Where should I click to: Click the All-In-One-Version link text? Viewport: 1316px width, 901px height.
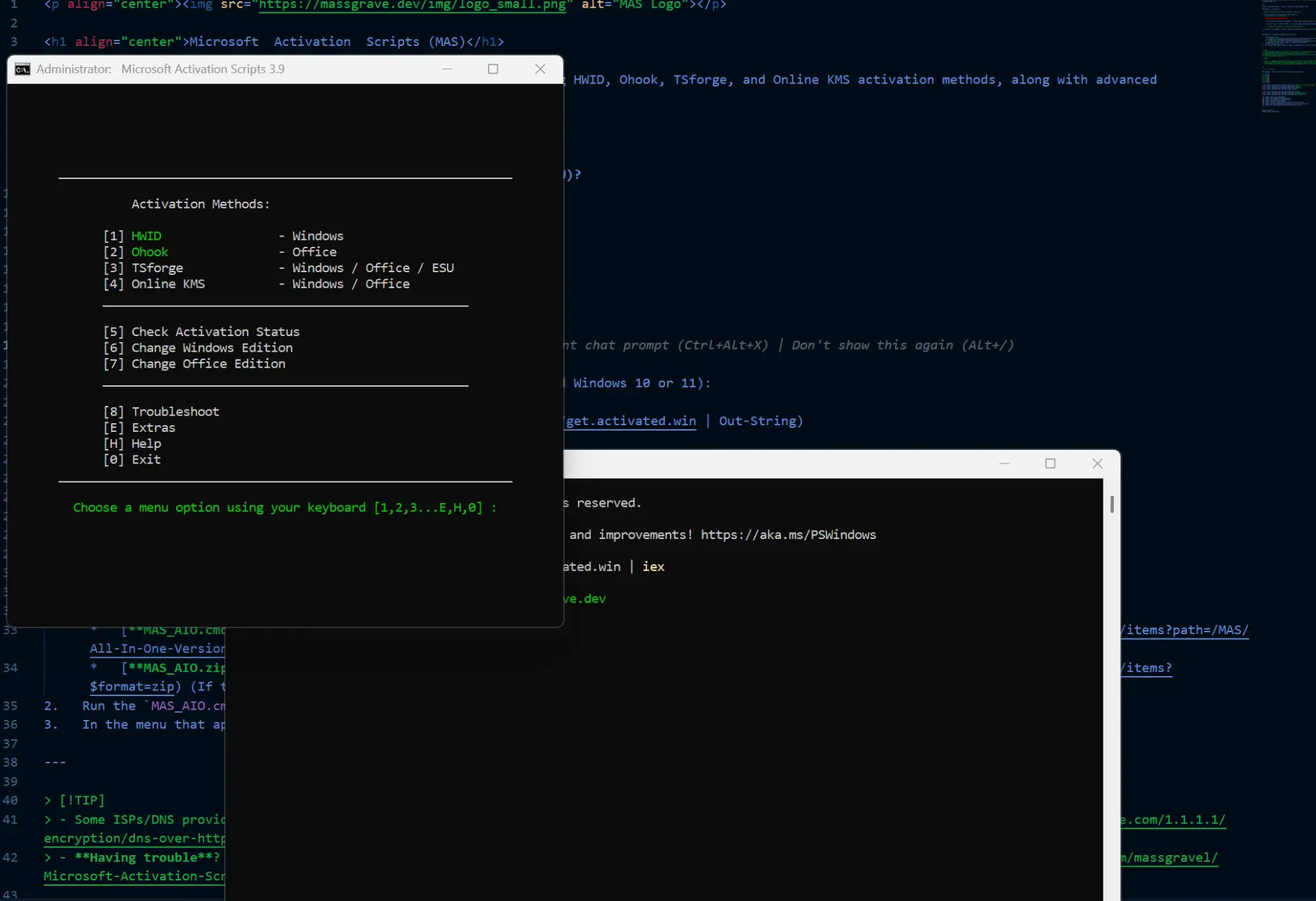(x=158, y=649)
